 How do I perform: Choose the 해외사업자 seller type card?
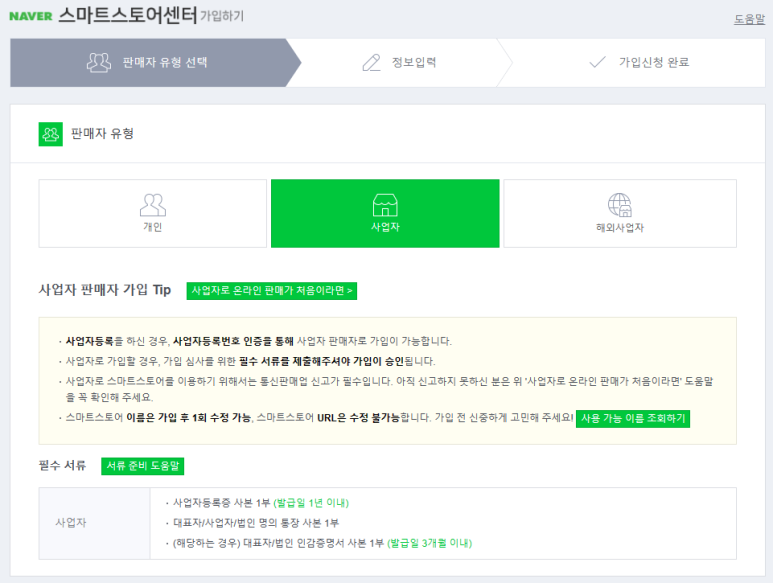pyautogui.click(x=620, y=213)
